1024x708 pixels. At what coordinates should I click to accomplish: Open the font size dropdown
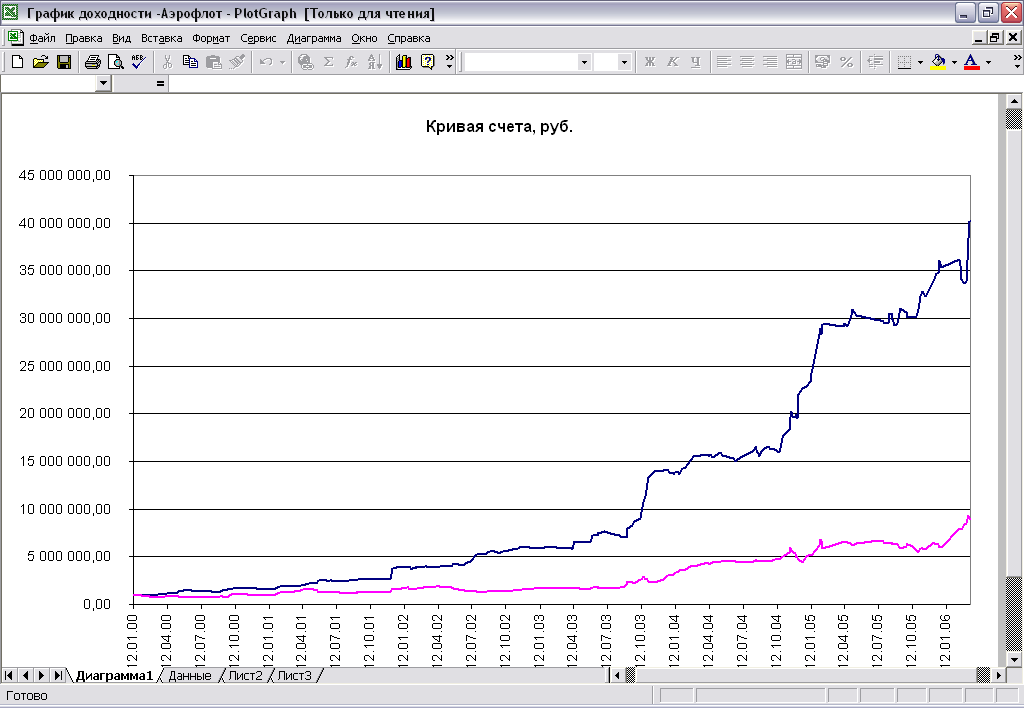[624, 63]
